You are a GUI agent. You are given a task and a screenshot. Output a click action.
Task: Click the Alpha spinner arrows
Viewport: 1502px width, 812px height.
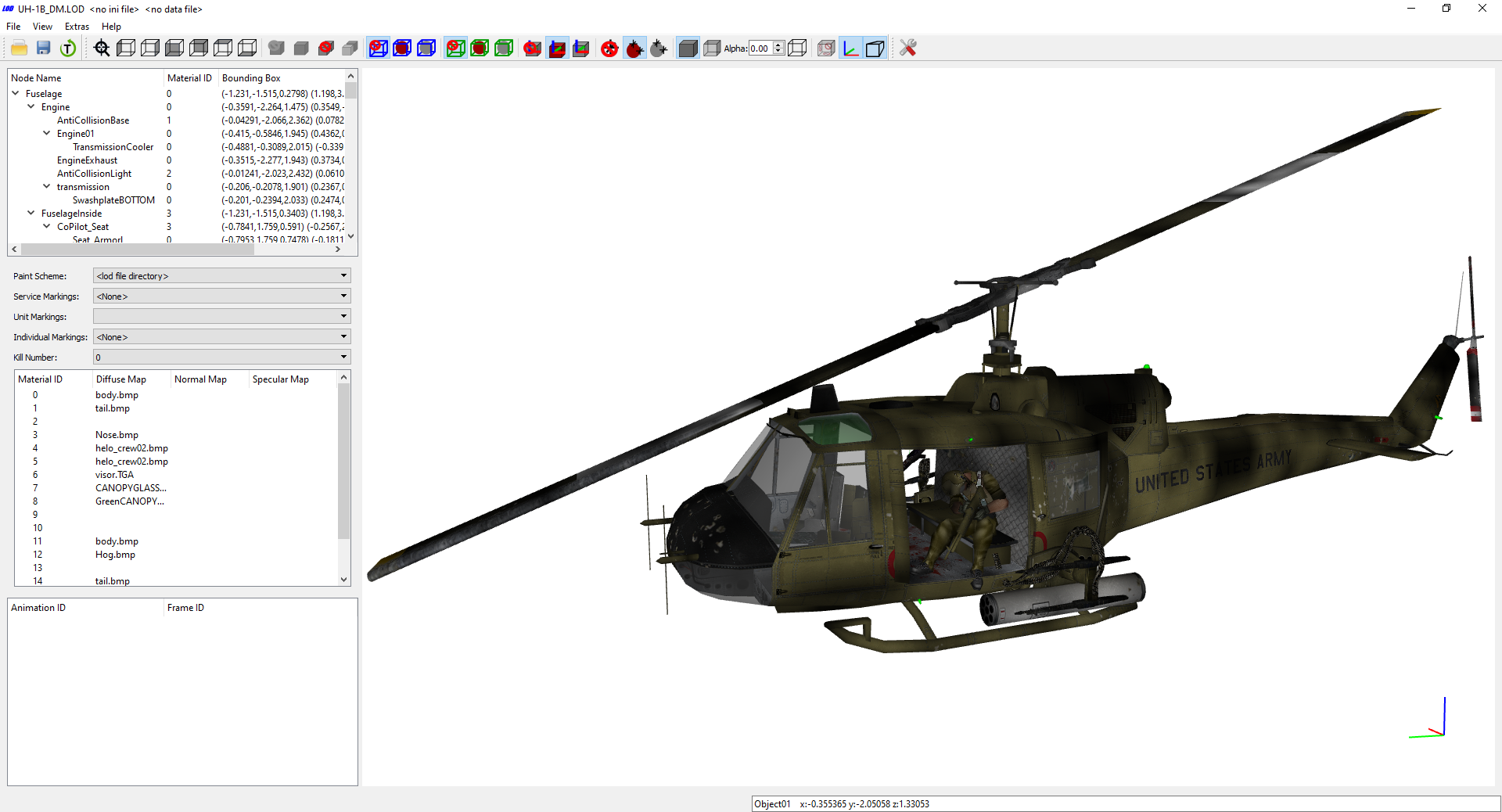pyautogui.click(x=778, y=49)
